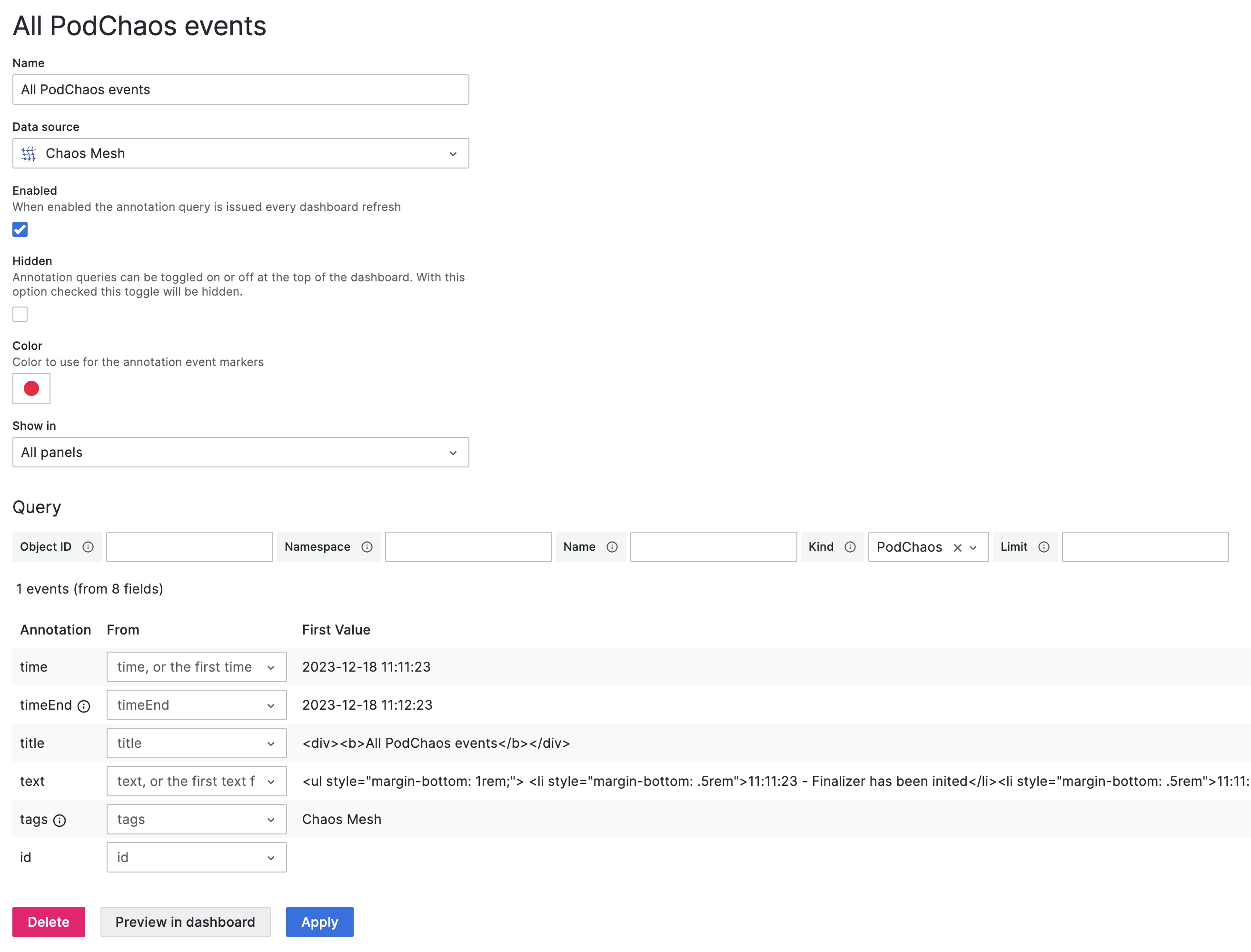Clear the PodChaos kind selection
This screenshot has height=952, width=1251.
[x=957, y=547]
